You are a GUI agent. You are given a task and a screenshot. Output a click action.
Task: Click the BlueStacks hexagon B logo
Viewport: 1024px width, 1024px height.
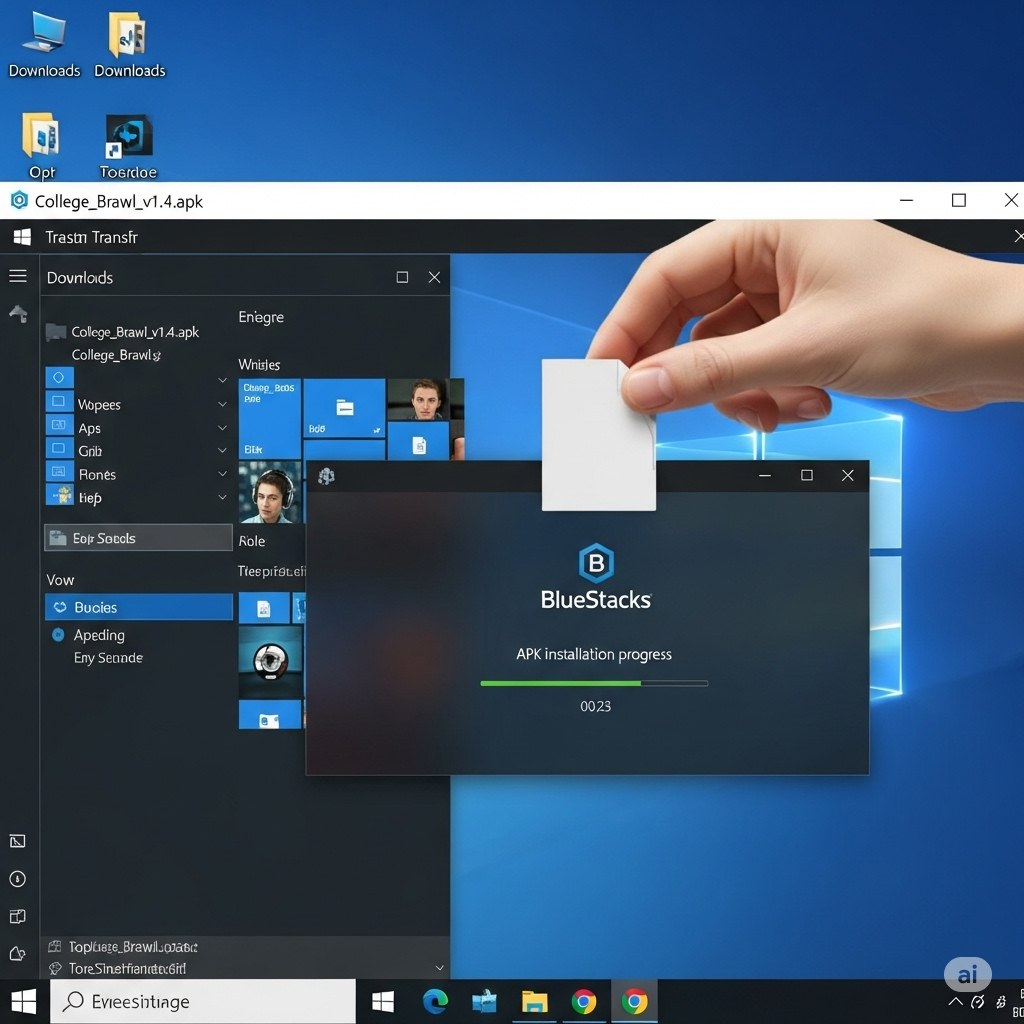[x=596, y=563]
